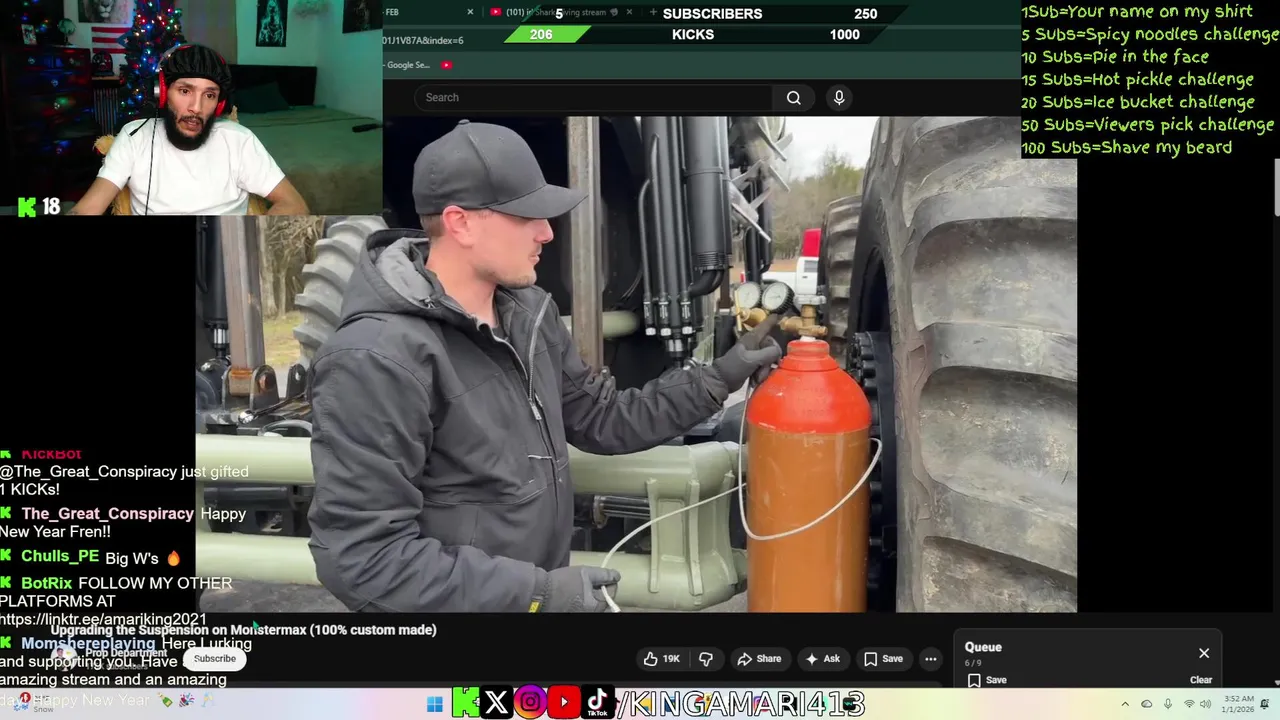Share the Monstermax video

click(x=759, y=658)
